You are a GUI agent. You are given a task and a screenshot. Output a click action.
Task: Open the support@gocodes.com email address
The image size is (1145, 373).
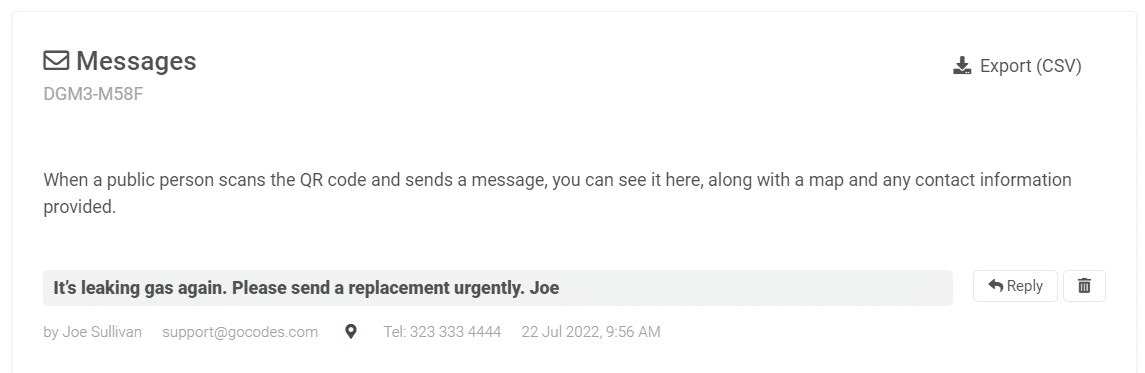[x=240, y=332]
